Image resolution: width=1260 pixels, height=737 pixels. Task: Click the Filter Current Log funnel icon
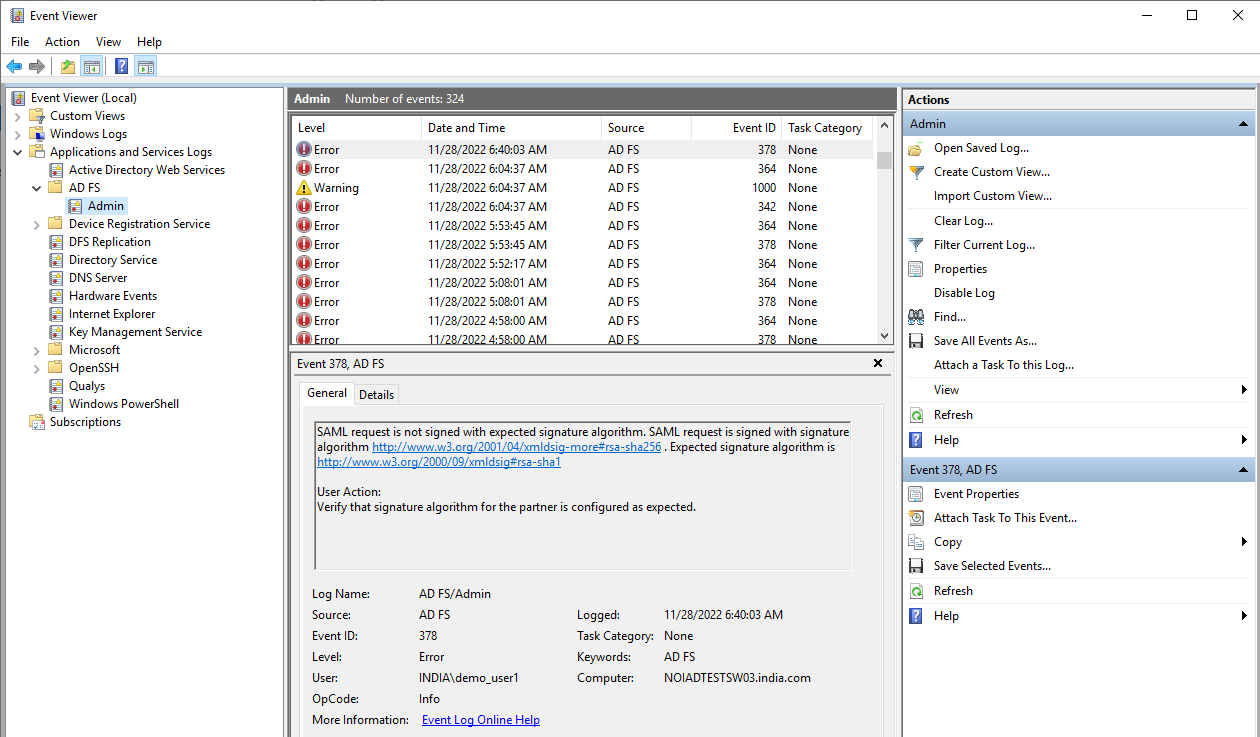[x=916, y=245]
